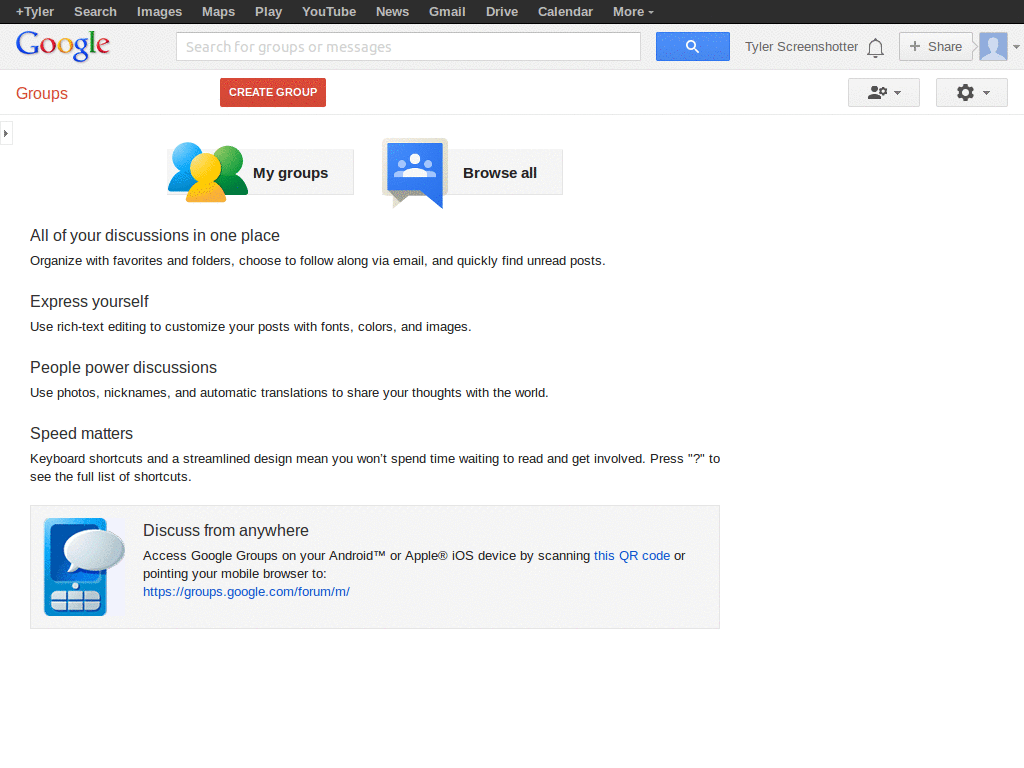Open the Browse all button
Viewport: 1024px width, 768px height.
click(x=473, y=172)
